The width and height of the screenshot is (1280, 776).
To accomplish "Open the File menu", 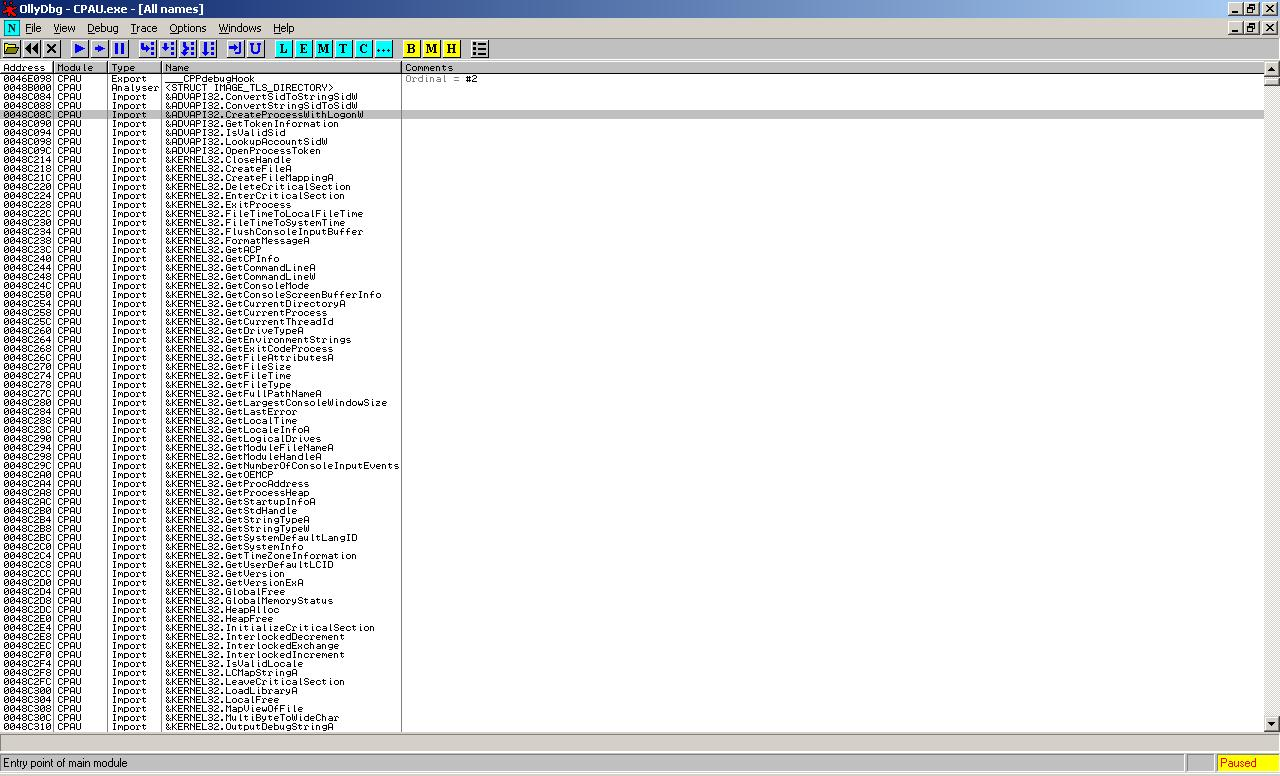I will (33, 28).
